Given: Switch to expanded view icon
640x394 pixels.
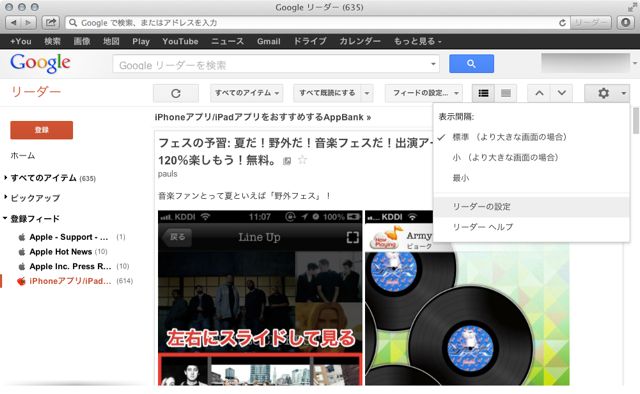Looking at the screenshot, I should (x=506, y=93).
